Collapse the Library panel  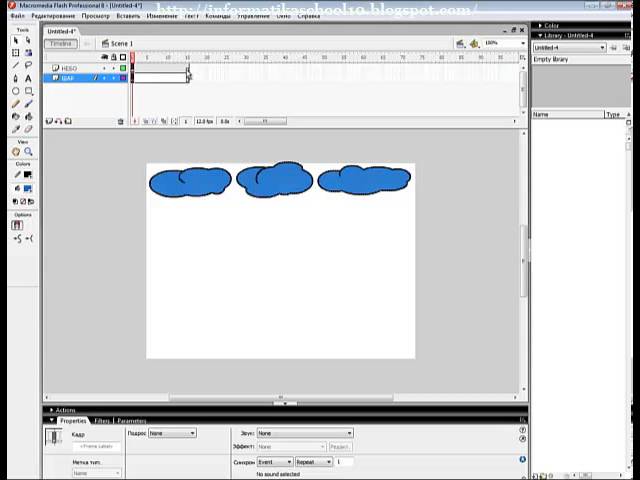pos(540,36)
